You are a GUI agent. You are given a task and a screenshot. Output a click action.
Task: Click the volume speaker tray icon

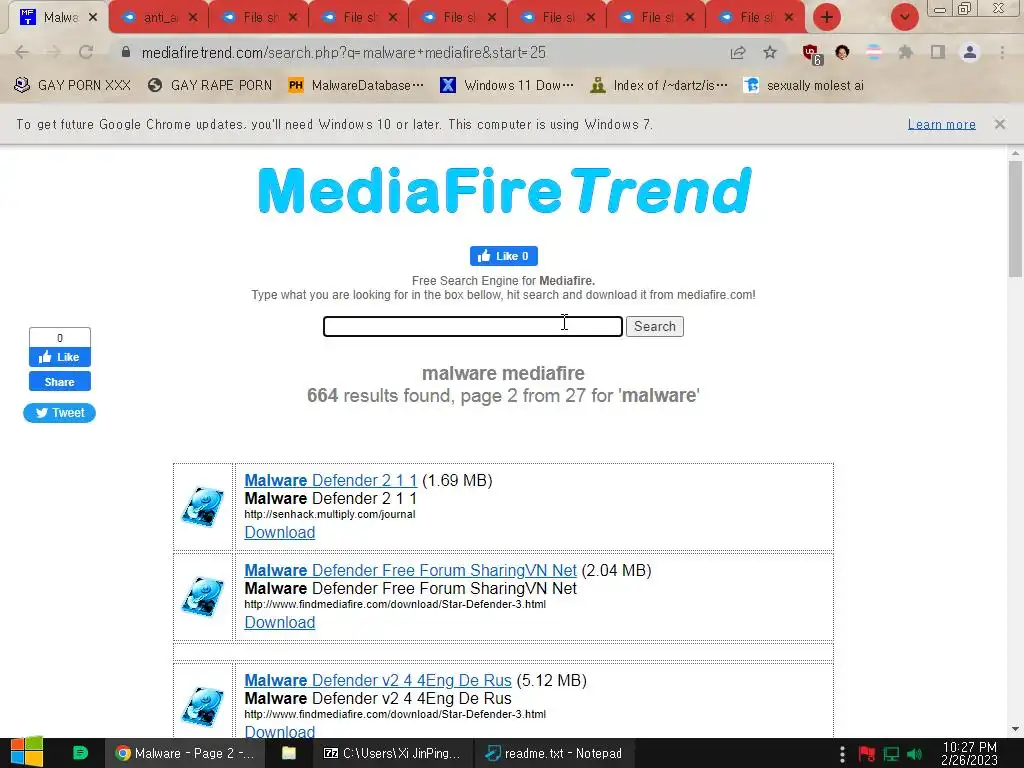915,754
